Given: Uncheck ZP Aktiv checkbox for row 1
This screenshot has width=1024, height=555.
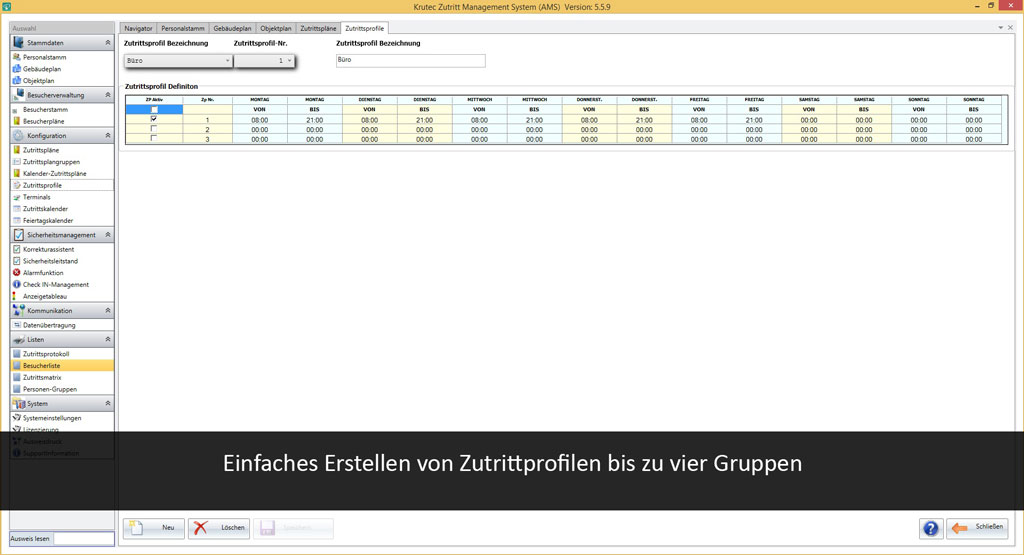Looking at the screenshot, I should pos(154,119).
